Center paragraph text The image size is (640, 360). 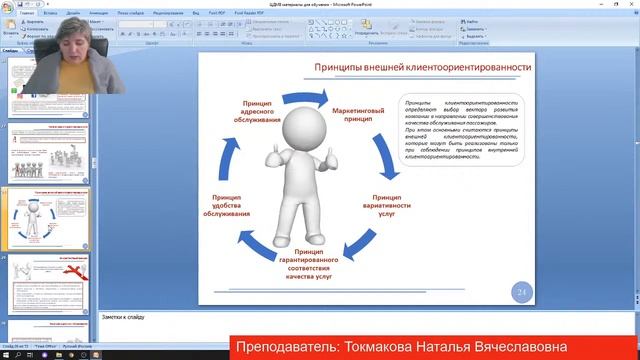coord(207,34)
